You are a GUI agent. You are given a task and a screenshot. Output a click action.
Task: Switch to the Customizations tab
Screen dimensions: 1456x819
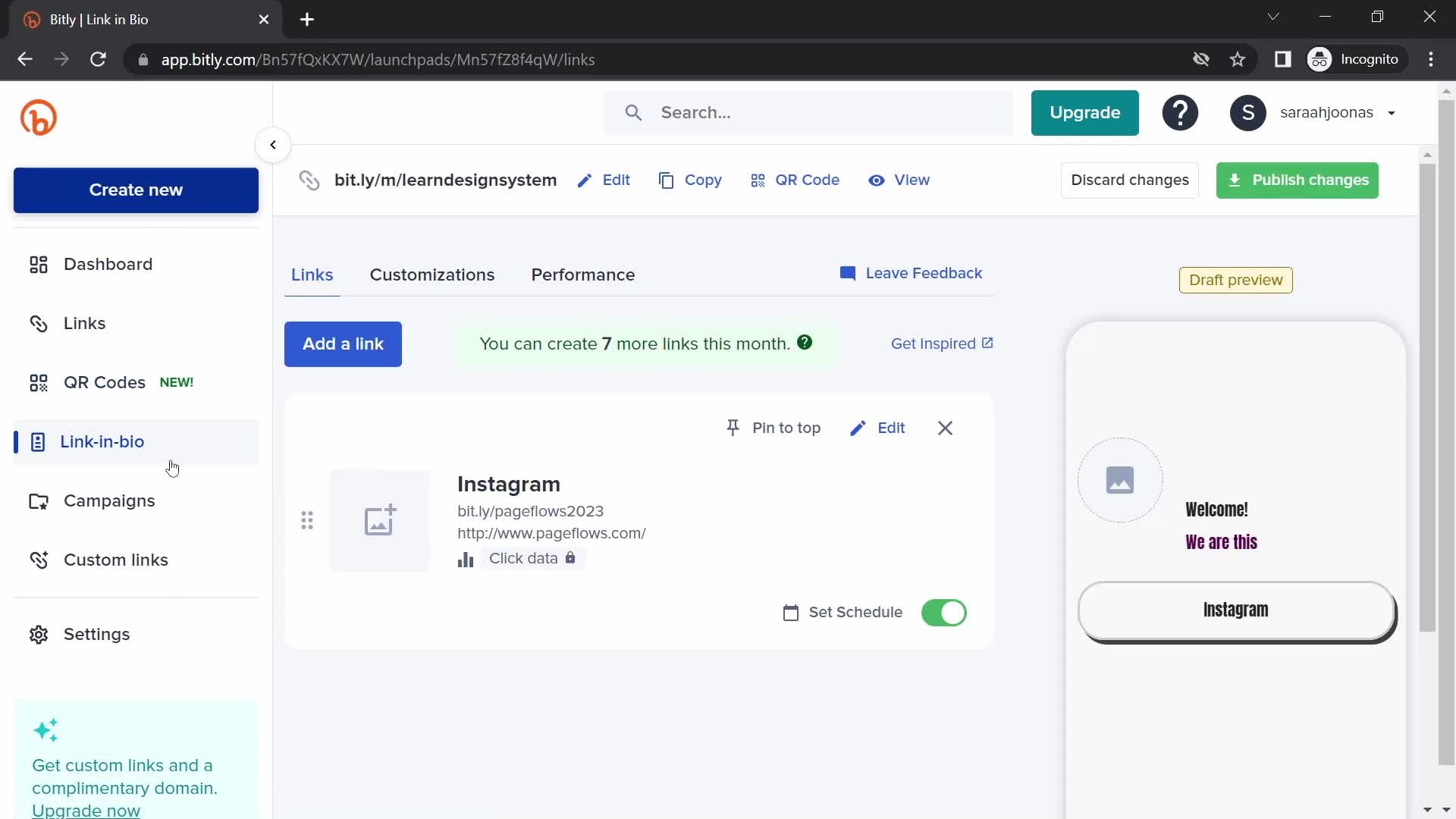click(x=432, y=274)
